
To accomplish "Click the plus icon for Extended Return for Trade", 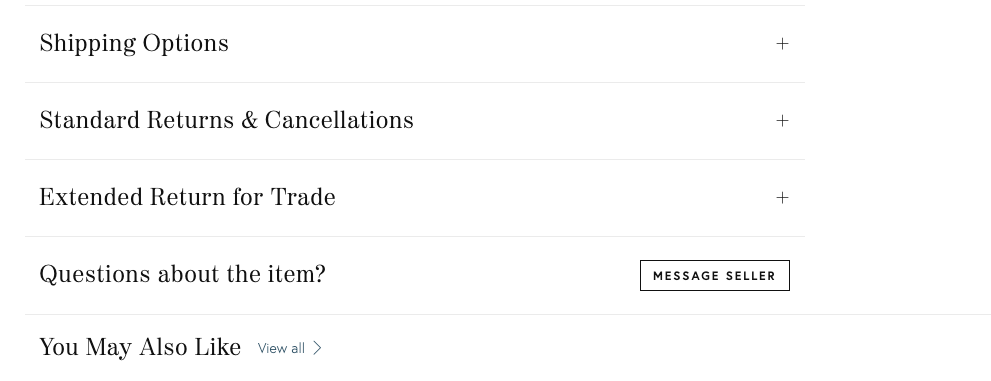I will pos(782,198).
